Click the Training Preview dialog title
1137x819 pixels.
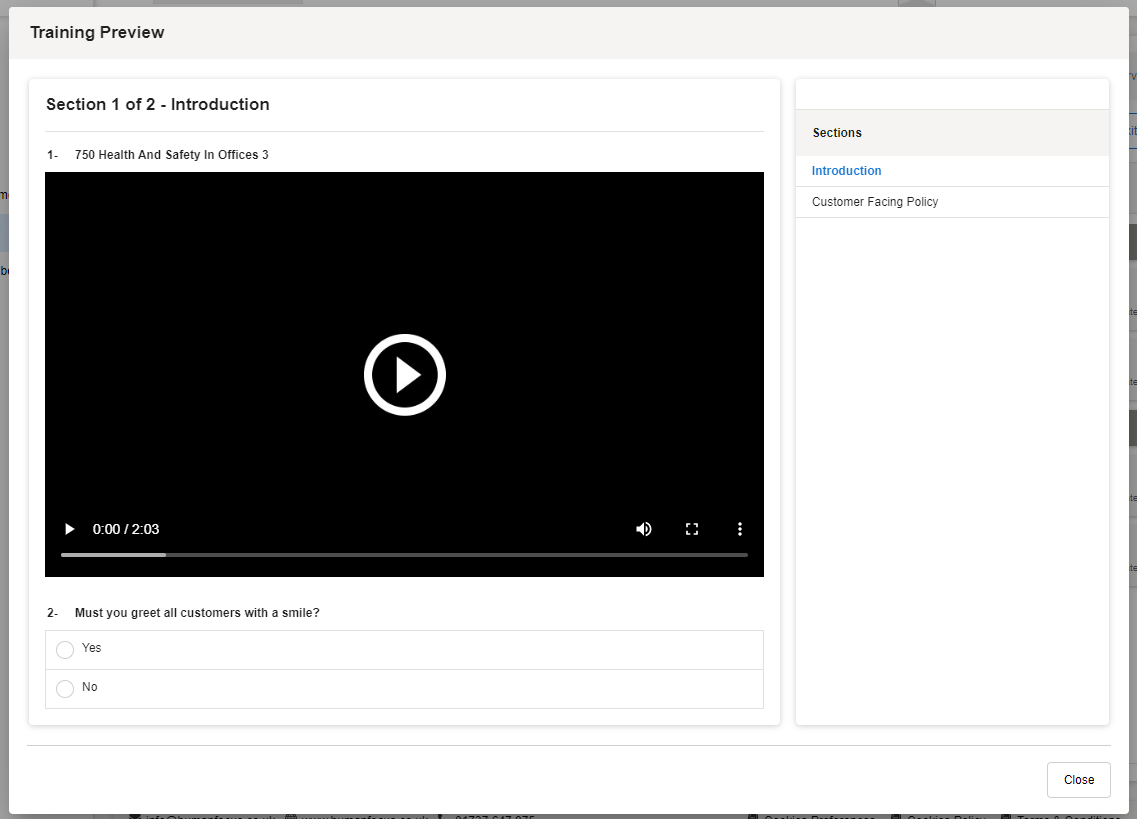[x=97, y=33]
